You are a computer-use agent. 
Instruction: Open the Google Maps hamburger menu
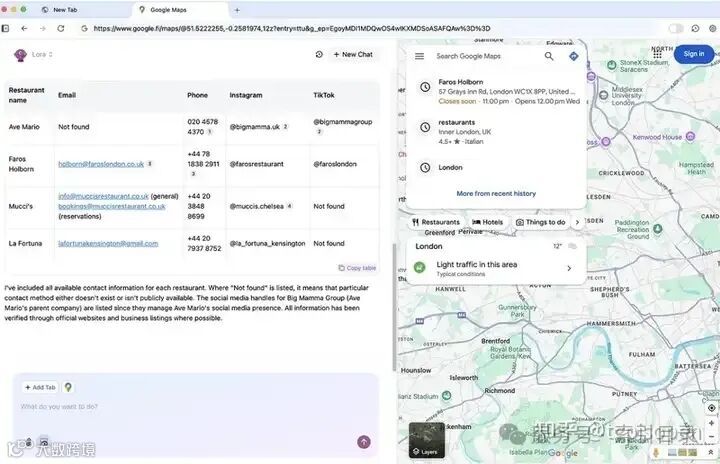coord(419,56)
